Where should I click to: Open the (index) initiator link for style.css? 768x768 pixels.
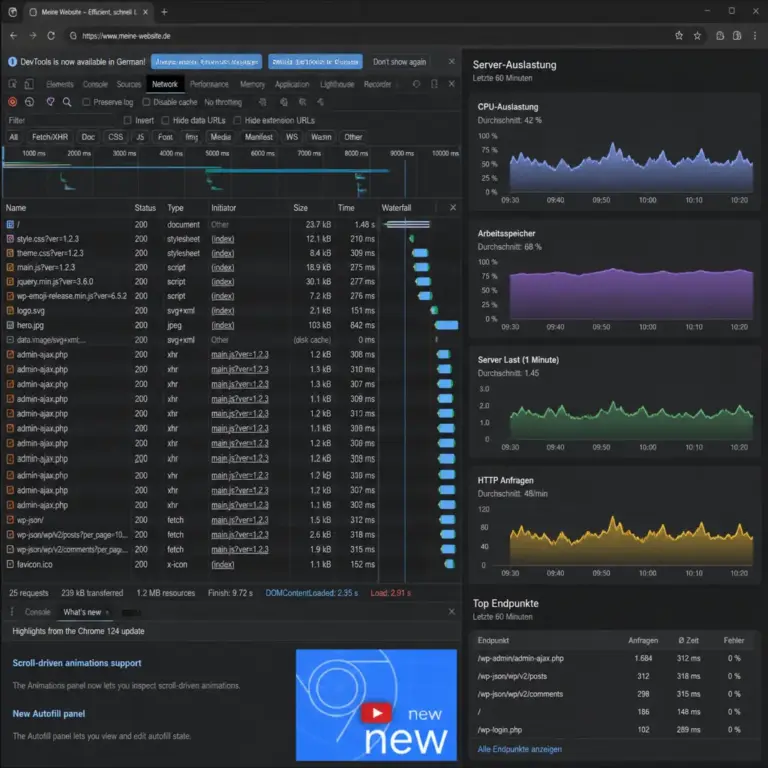point(223,239)
